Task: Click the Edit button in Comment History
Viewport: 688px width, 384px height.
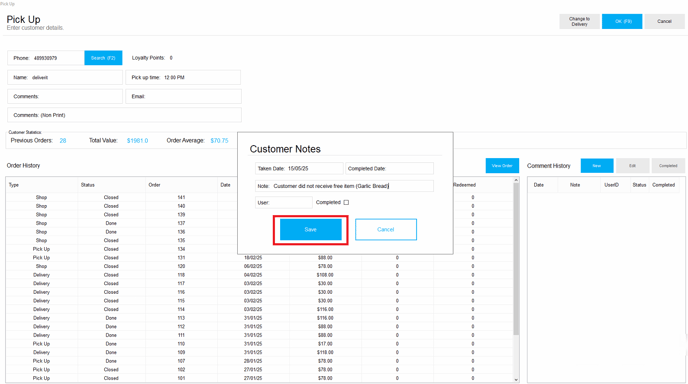Action: 632,166
